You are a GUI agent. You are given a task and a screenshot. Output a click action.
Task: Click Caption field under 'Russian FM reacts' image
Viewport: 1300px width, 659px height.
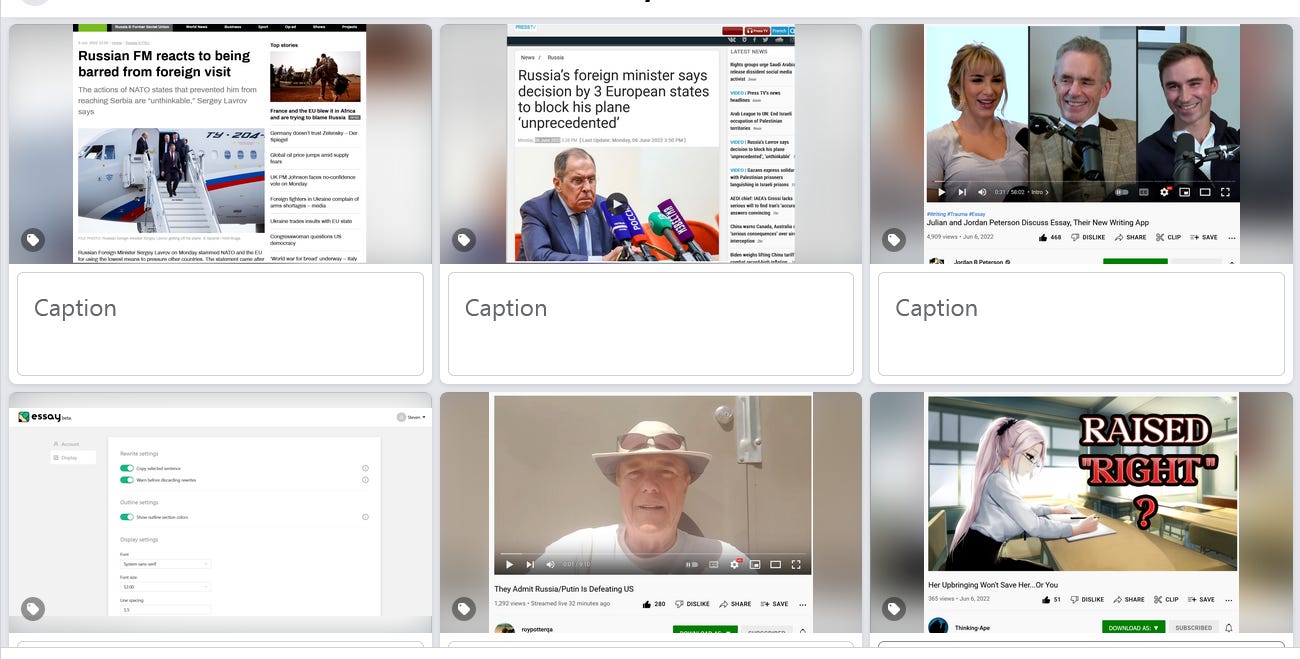point(220,324)
